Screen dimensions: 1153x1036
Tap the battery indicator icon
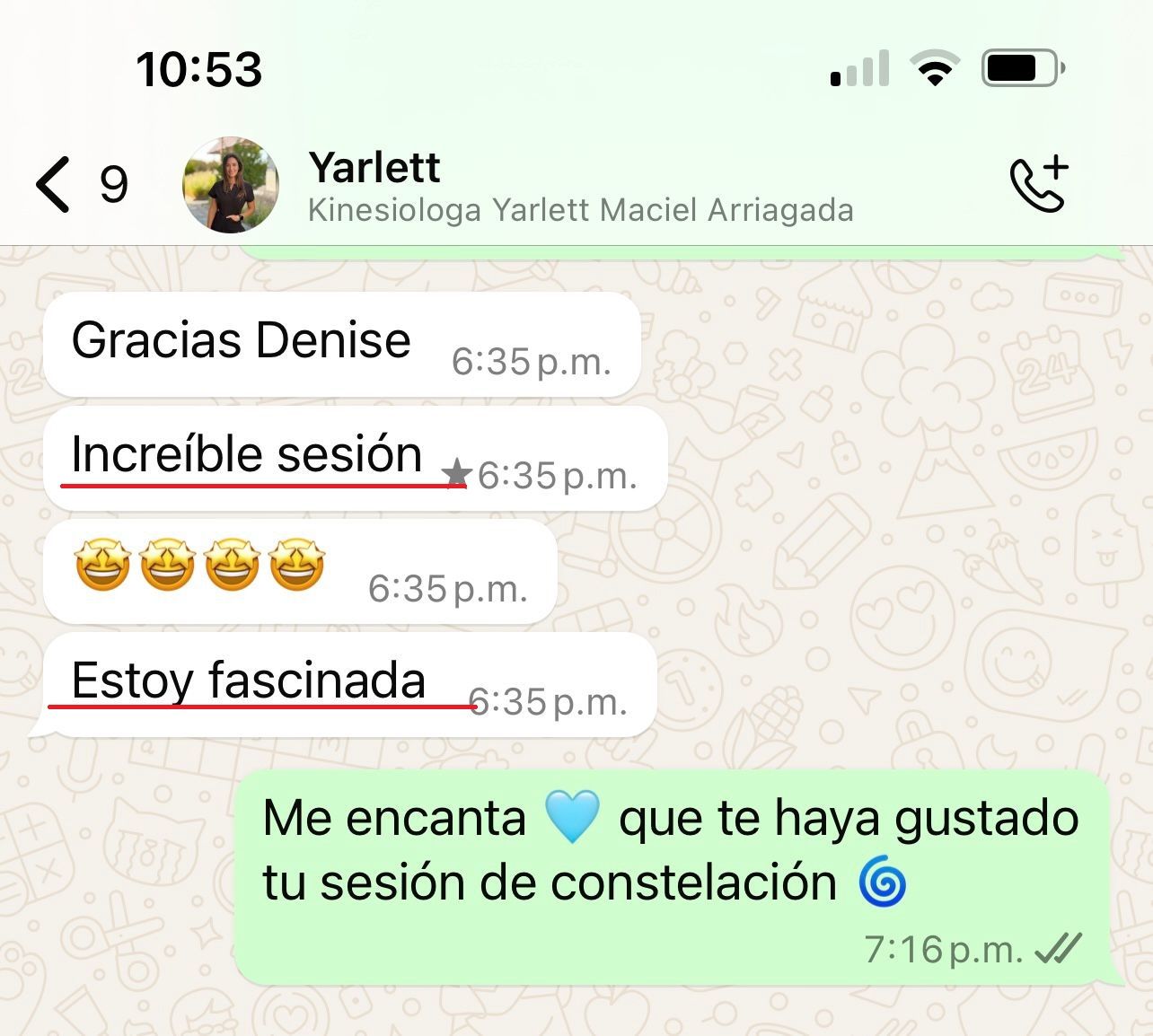click(1025, 68)
